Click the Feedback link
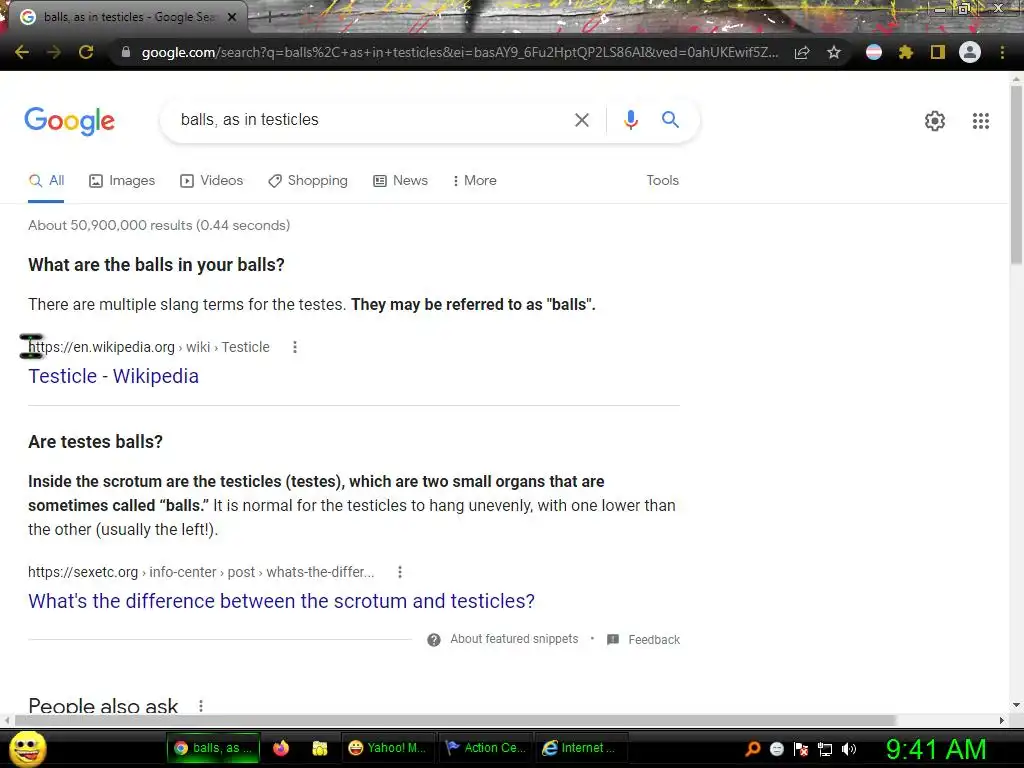 [x=654, y=640]
